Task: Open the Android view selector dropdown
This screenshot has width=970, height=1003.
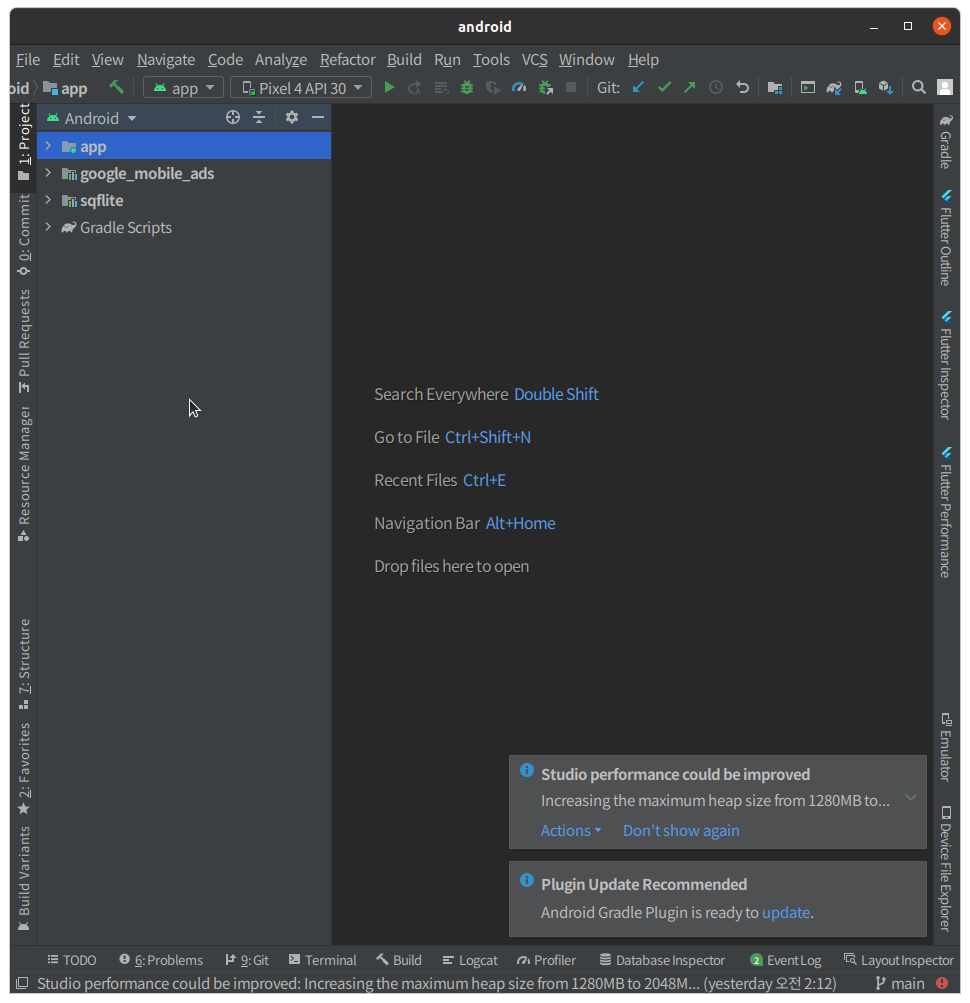Action: [x=91, y=118]
